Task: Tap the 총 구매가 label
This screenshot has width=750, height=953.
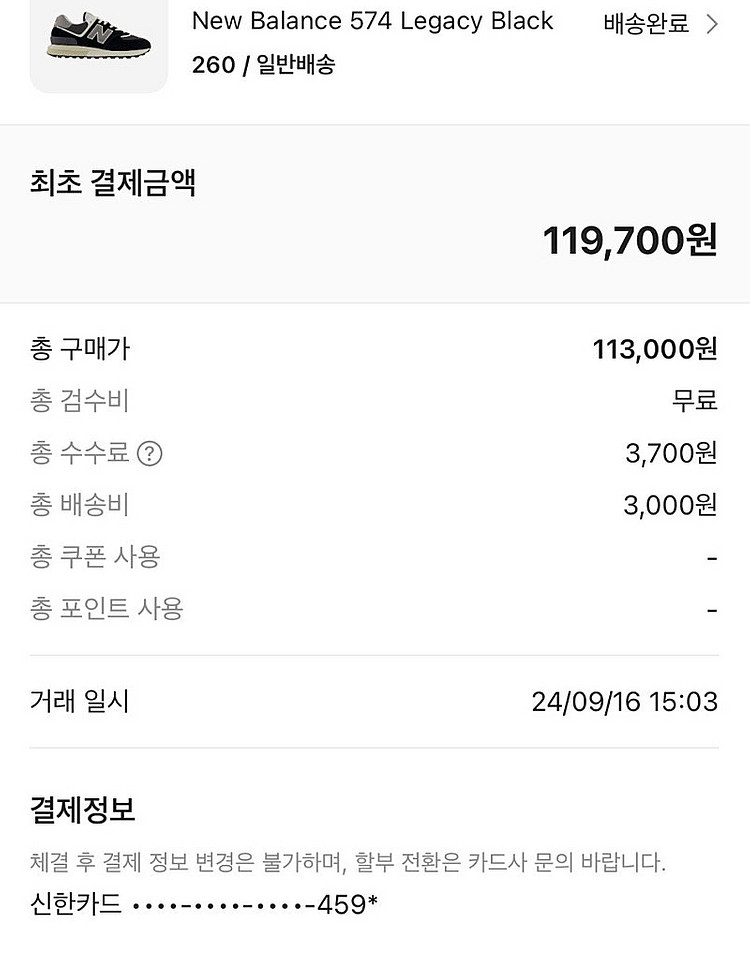Action: pyautogui.click(x=80, y=349)
